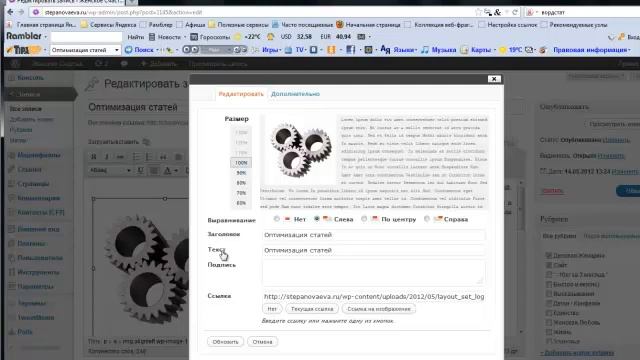The height and width of the screenshot is (360, 640).
Task: Click the Ссылка URL field
Action: pos(373,296)
